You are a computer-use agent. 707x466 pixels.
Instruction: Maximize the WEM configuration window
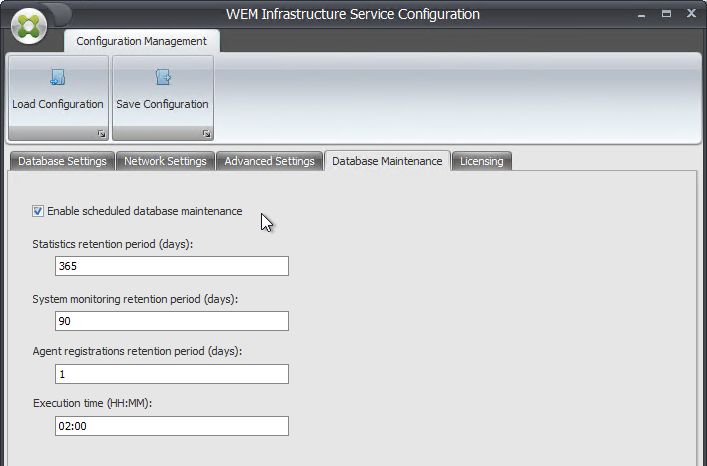[666, 14]
